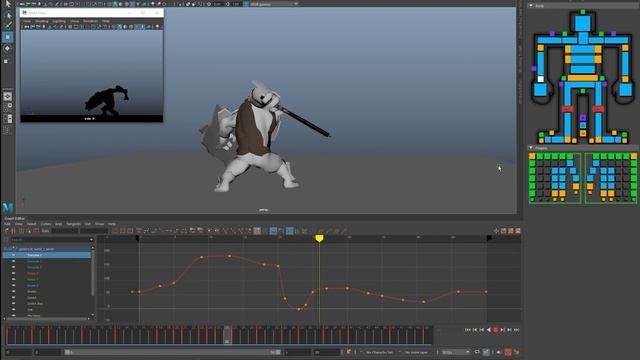Click the range slider bar
The height and width of the screenshot is (360, 640).
(x=173, y=352)
